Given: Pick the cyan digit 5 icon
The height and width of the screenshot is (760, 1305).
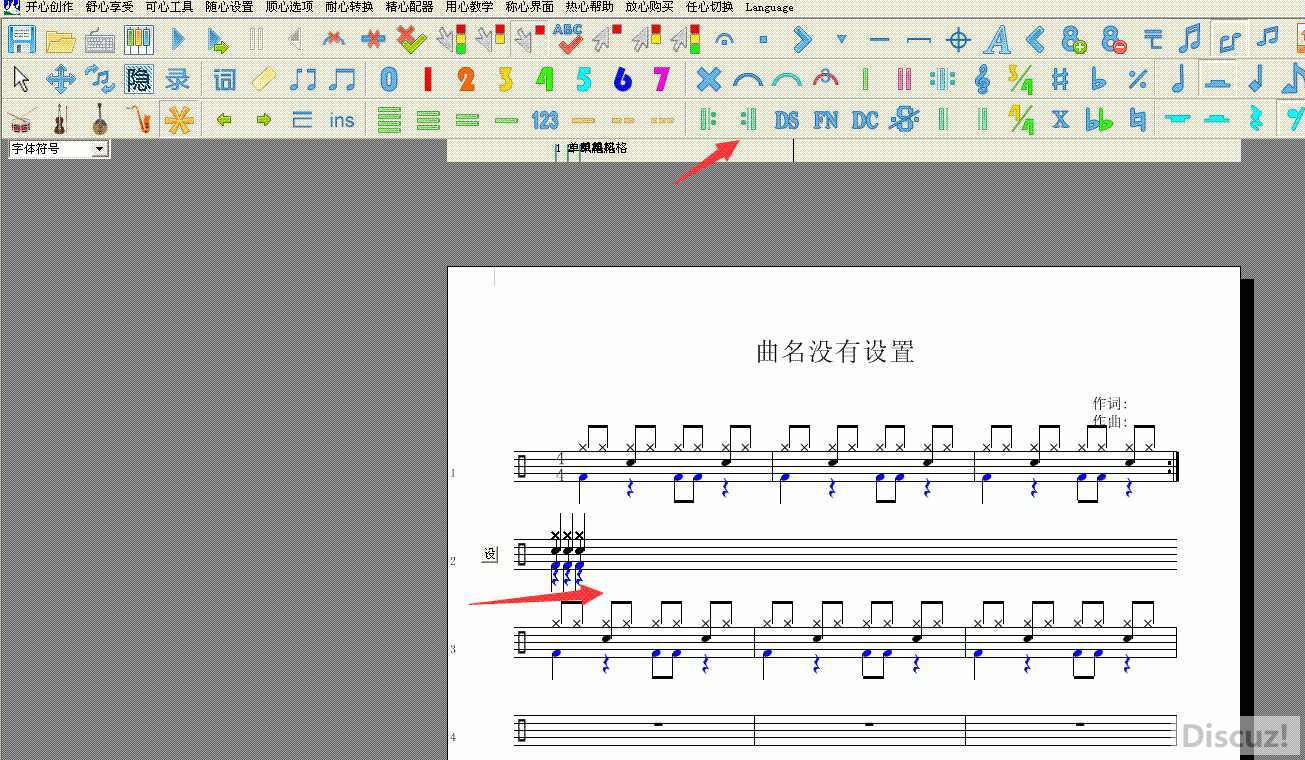Looking at the screenshot, I should tap(584, 79).
